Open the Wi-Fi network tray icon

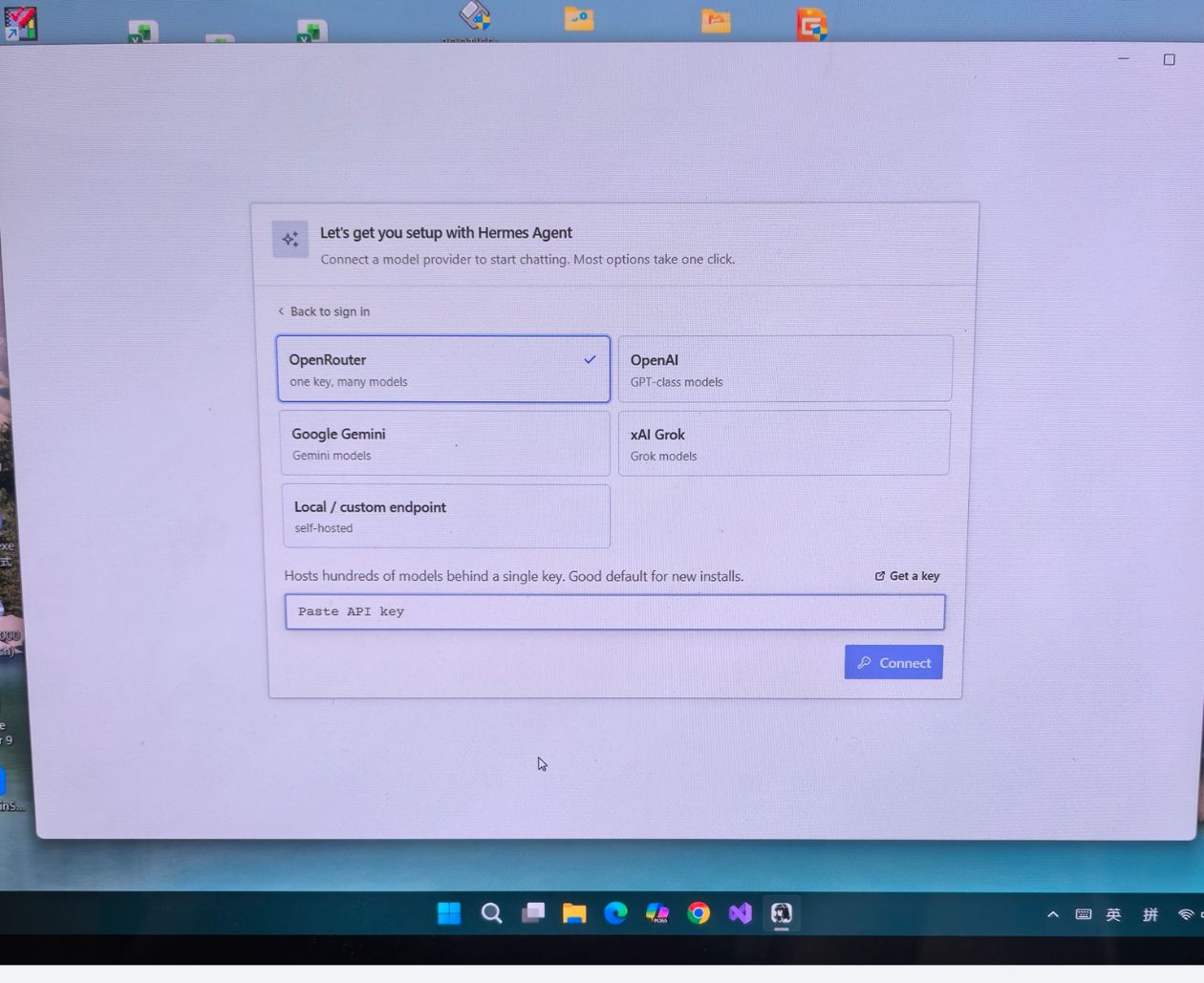(x=1187, y=914)
